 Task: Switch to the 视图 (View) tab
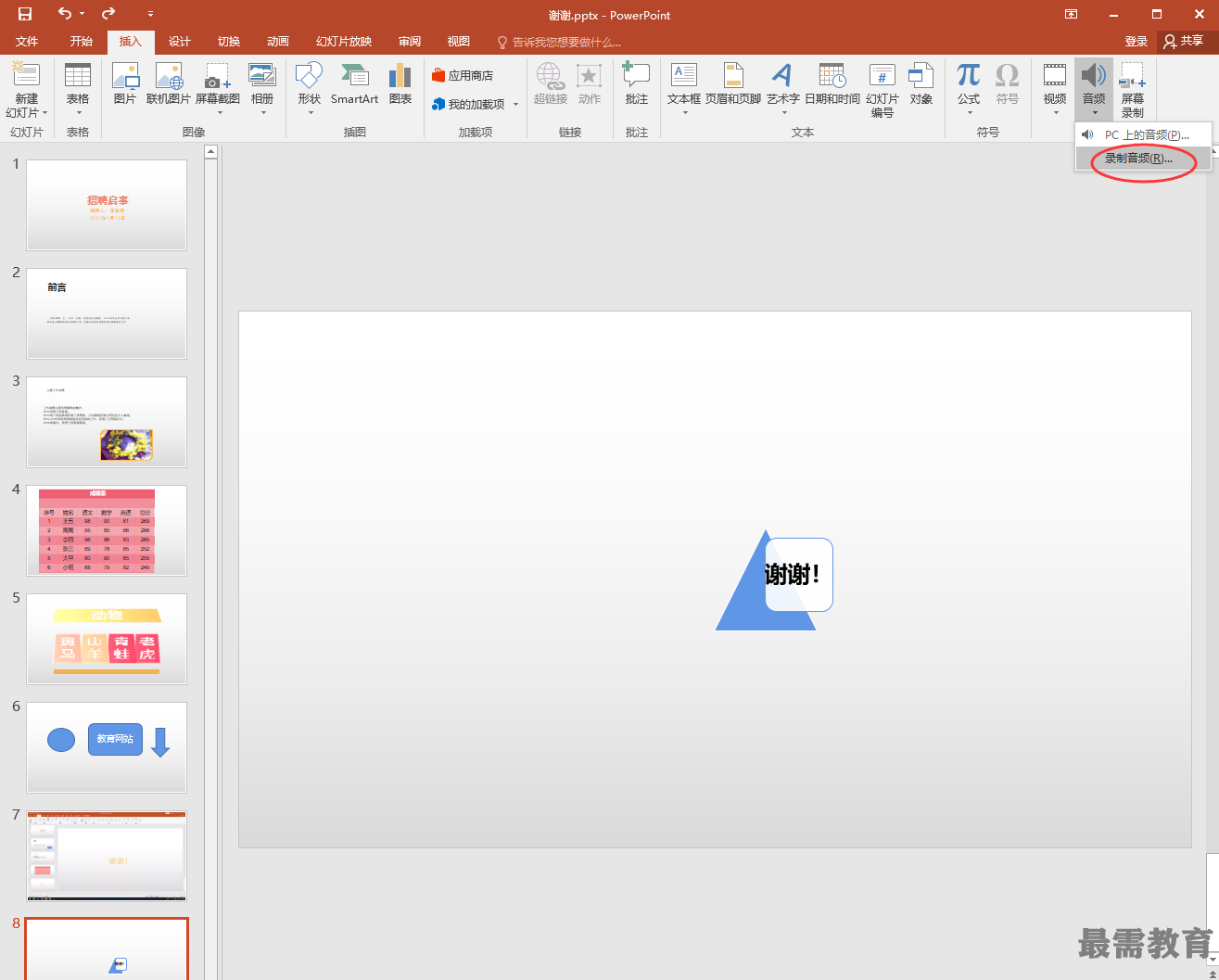(x=459, y=42)
